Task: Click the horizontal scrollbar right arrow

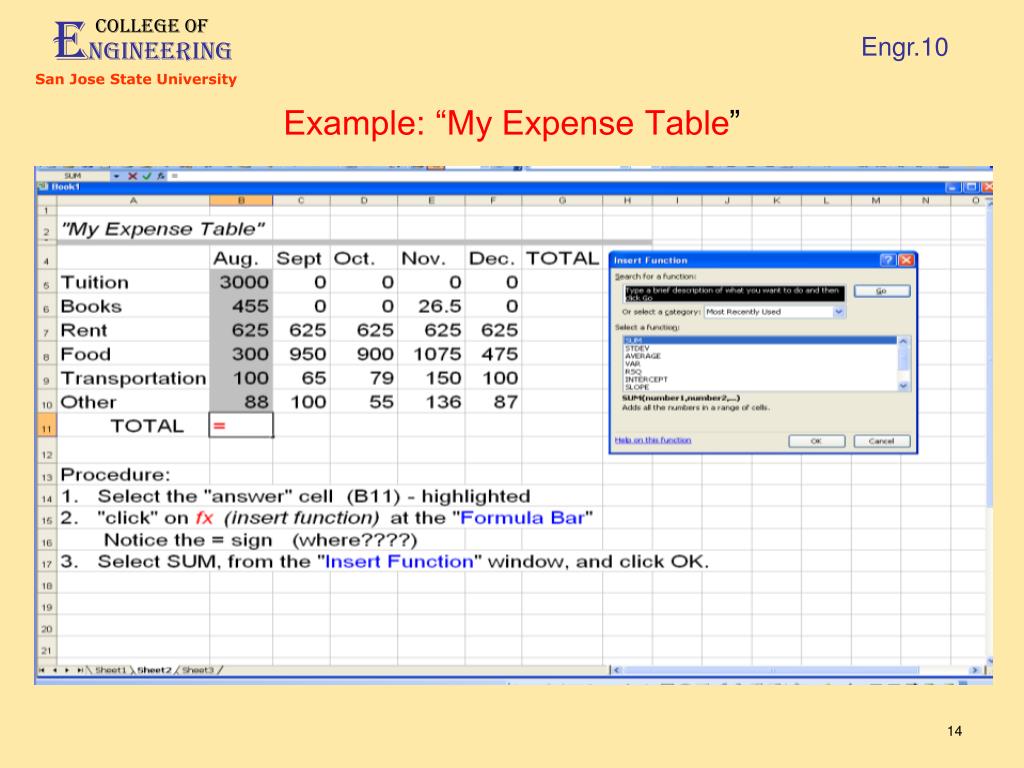Action: pyautogui.click(x=975, y=670)
